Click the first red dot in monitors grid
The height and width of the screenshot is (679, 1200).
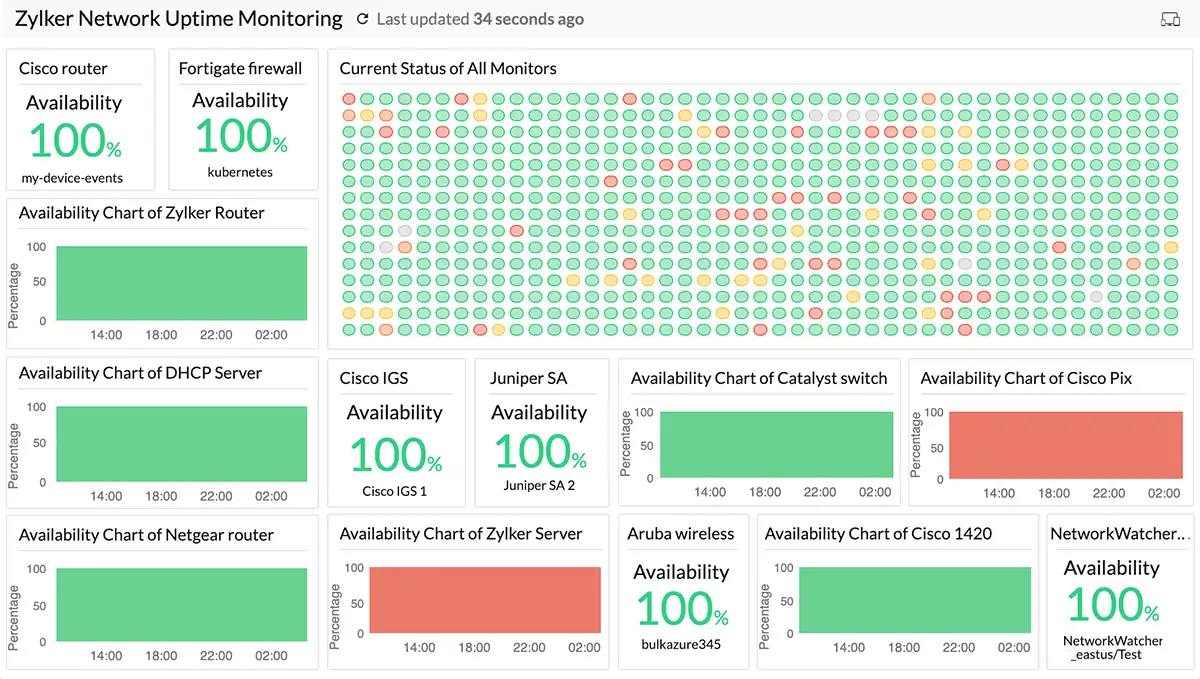click(x=349, y=99)
